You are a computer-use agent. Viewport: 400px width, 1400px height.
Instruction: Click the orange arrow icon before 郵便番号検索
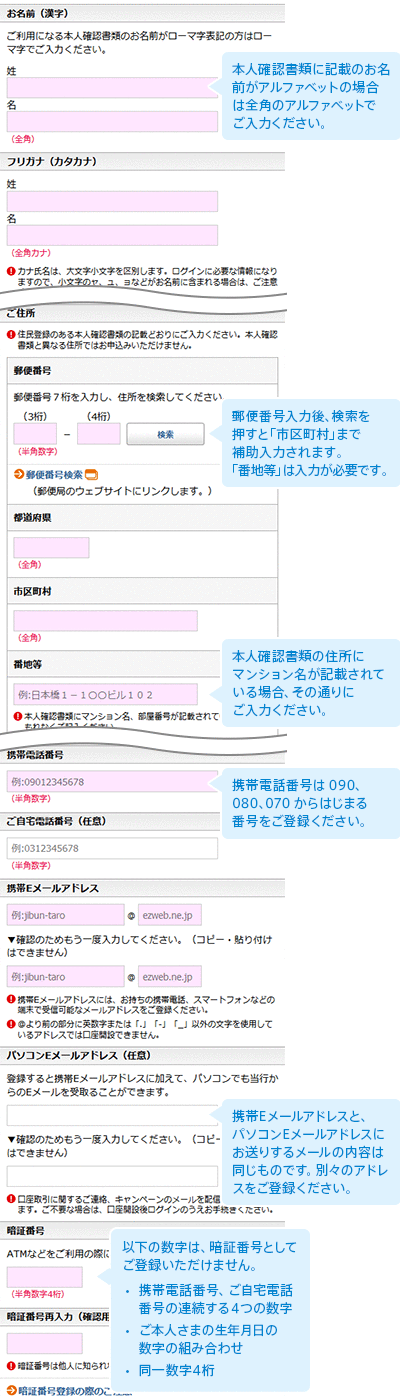[19, 474]
